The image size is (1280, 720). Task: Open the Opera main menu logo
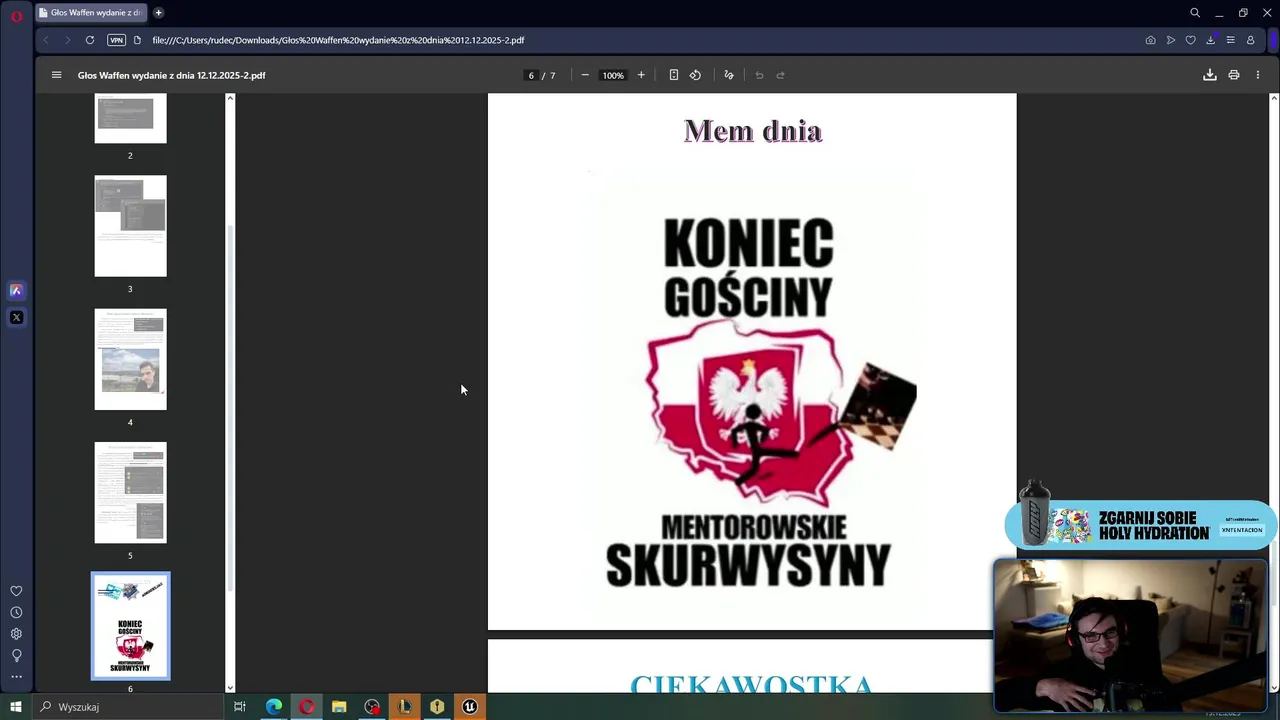pos(16,15)
